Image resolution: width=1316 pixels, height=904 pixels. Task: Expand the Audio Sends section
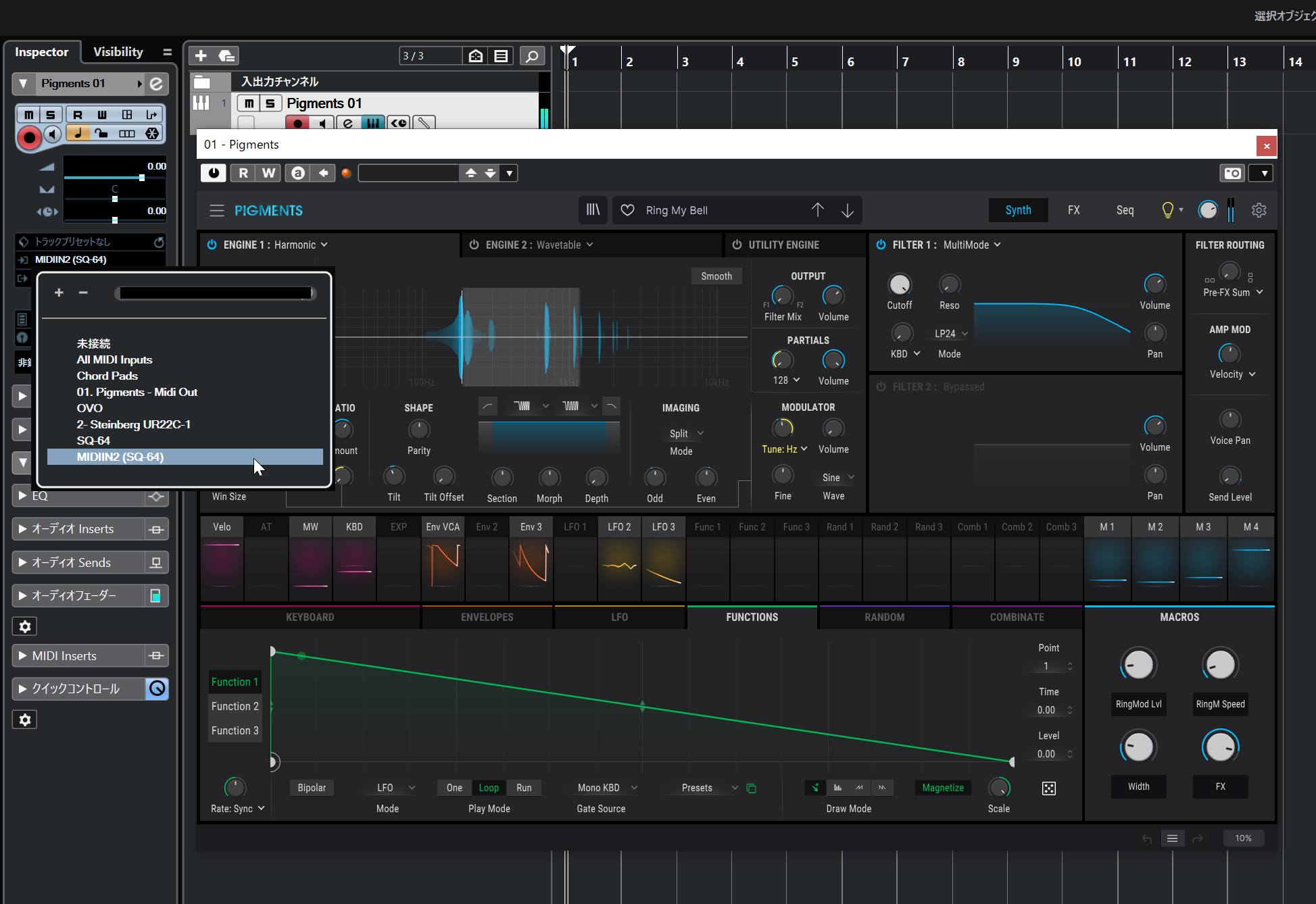22,563
